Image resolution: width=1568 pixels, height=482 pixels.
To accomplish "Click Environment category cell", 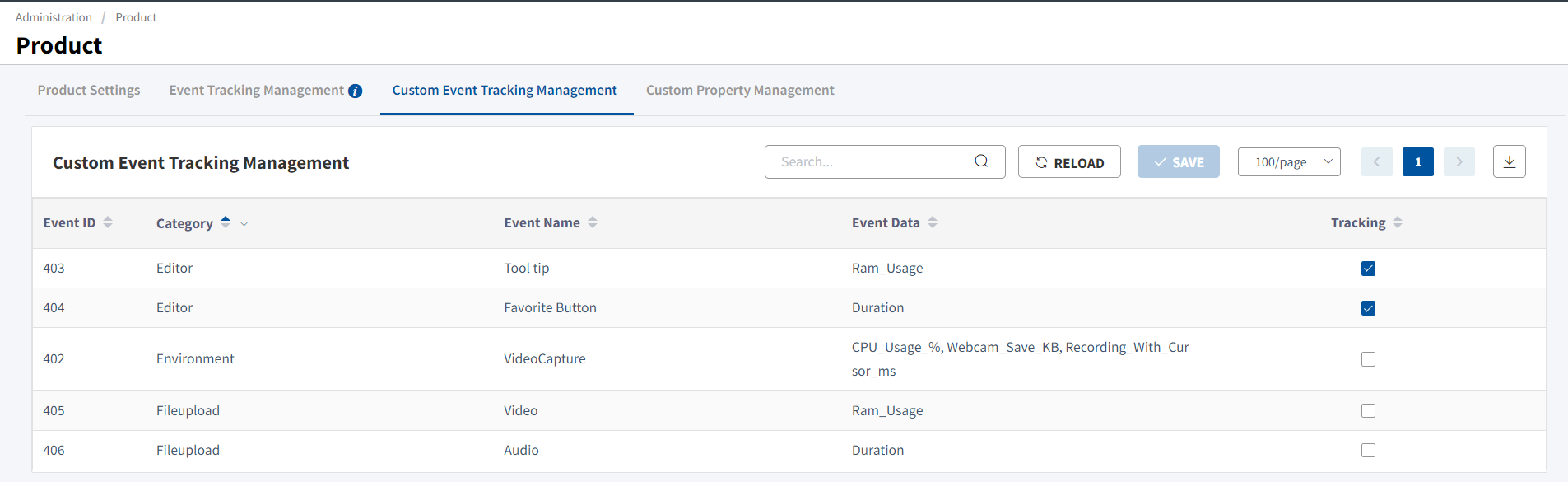I will coord(195,358).
